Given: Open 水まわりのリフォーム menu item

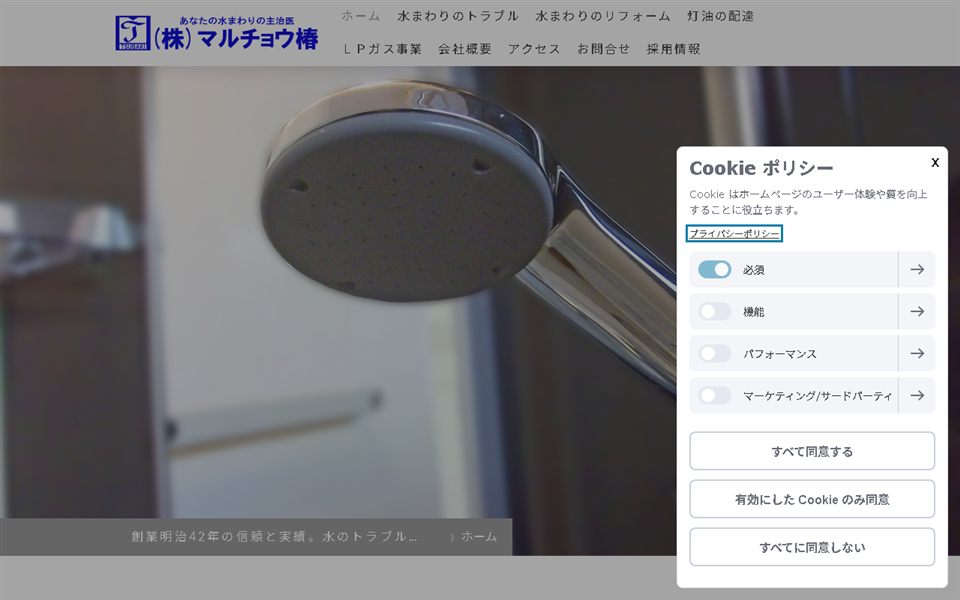Looking at the screenshot, I should click(602, 16).
